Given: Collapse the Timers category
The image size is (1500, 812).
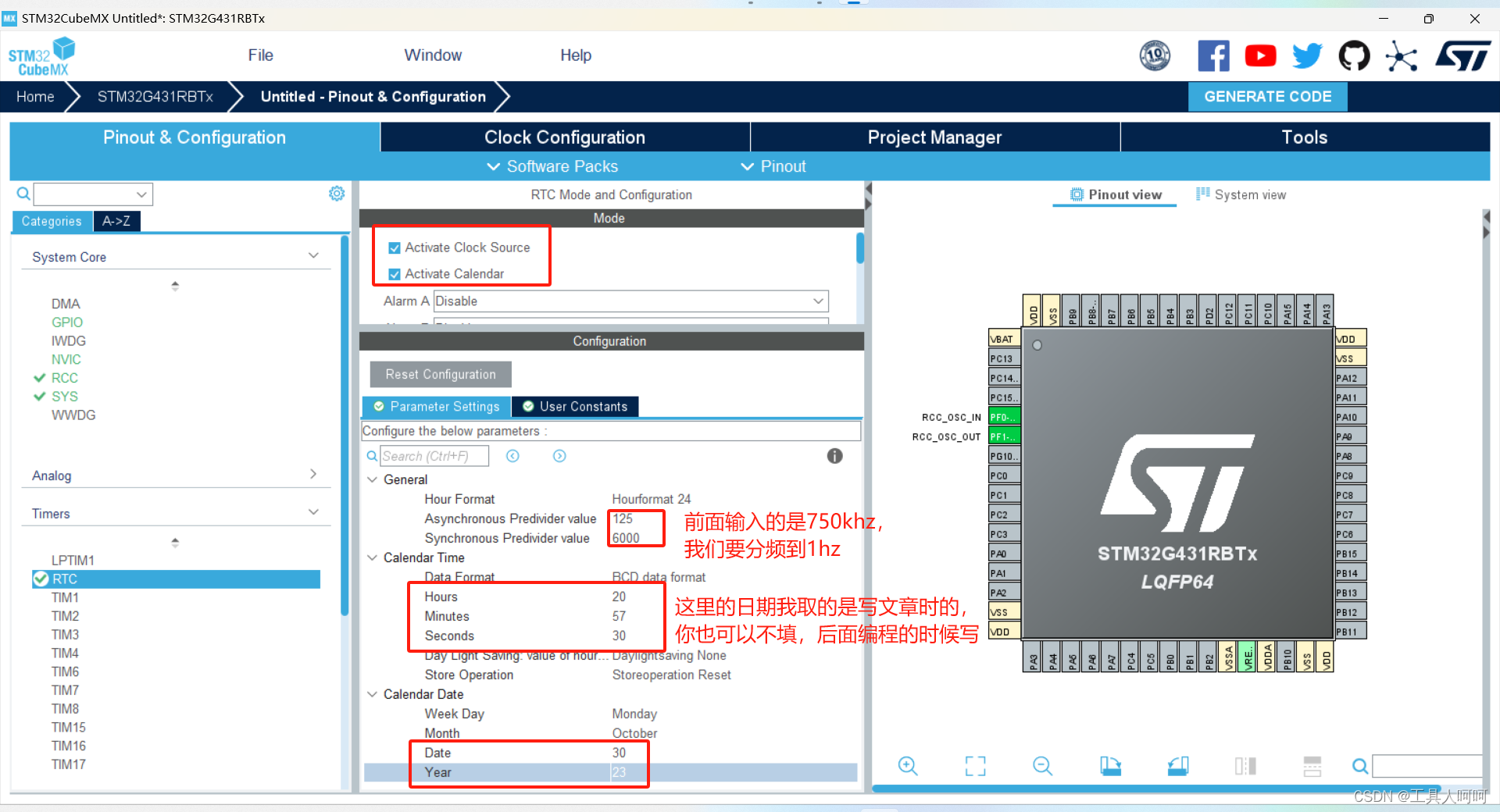Looking at the screenshot, I should click(313, 512).
